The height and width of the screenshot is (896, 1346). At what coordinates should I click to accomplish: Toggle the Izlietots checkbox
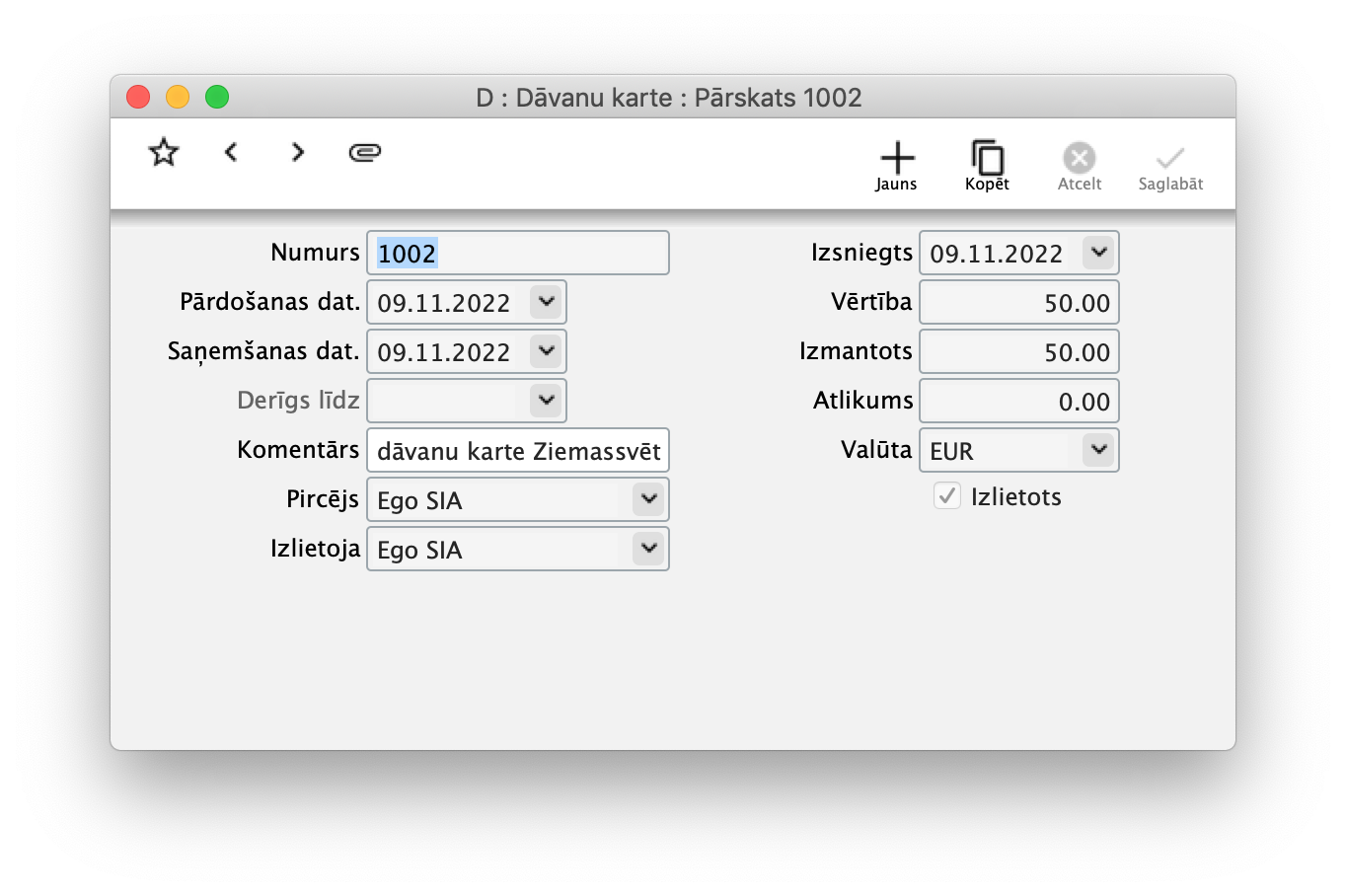(947, 495)
